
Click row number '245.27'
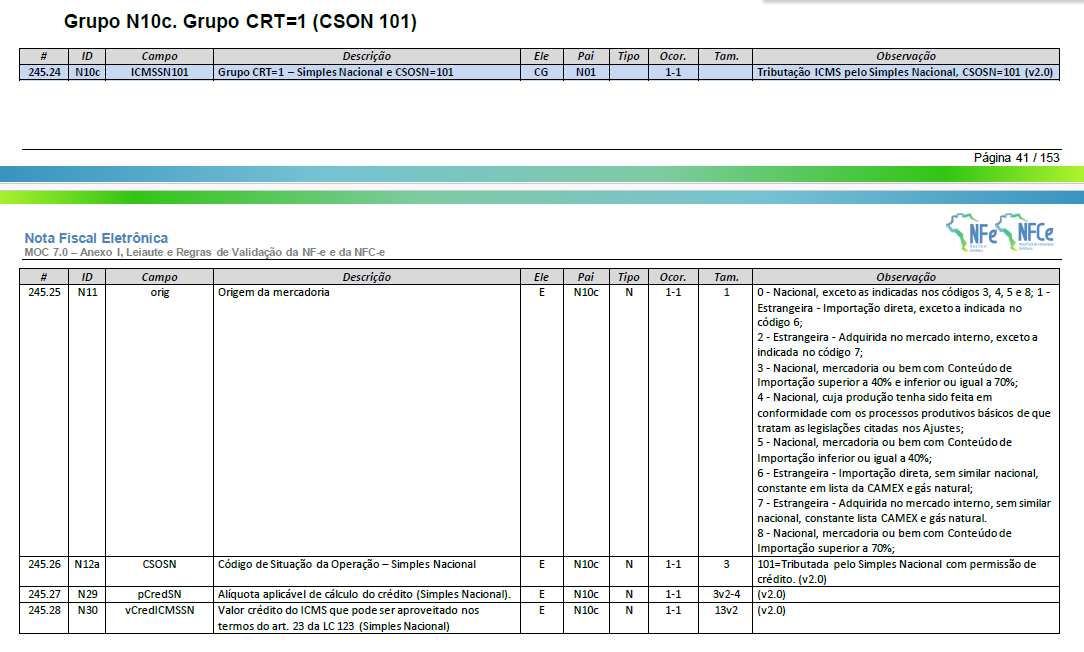(44, 594)
